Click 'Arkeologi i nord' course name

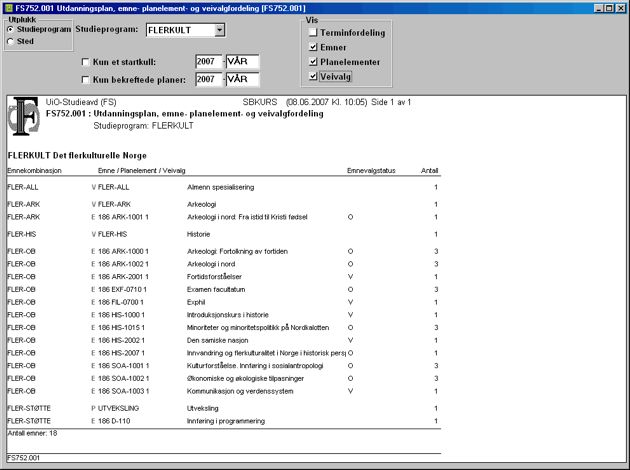(211, 264)
